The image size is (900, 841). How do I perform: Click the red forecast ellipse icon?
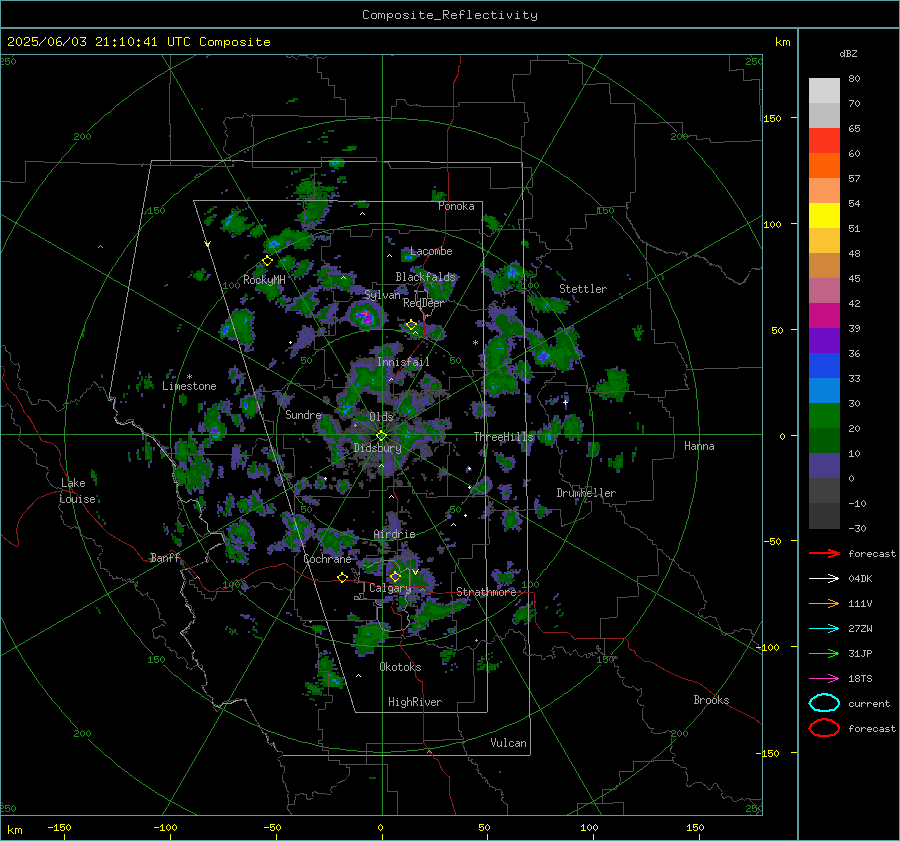tap(824, 728)
